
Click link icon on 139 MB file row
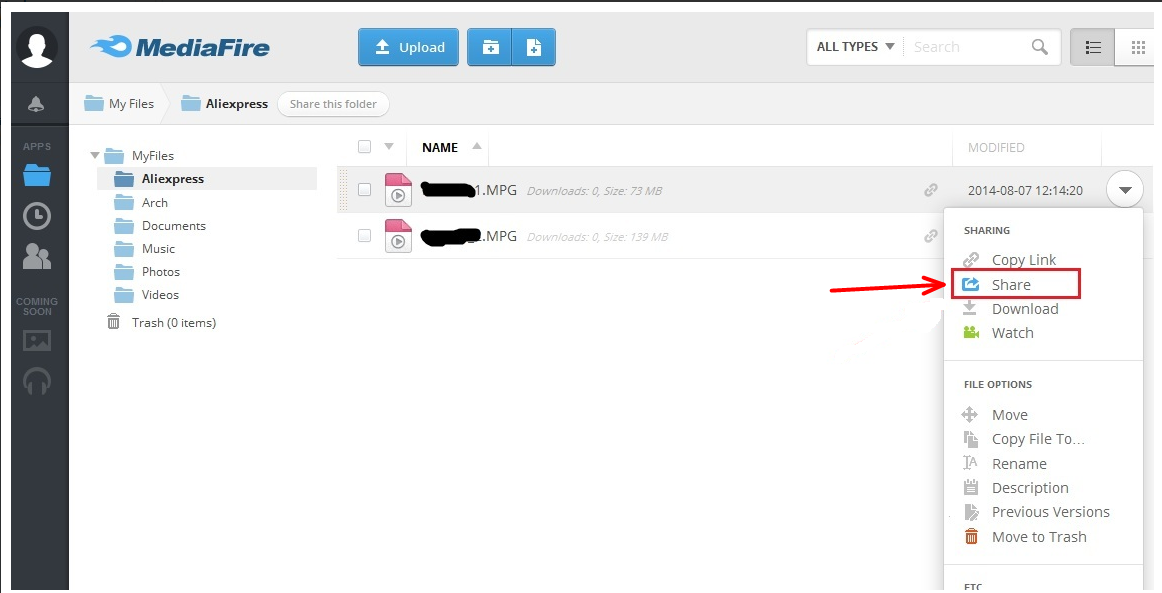(x=931, y=236)
